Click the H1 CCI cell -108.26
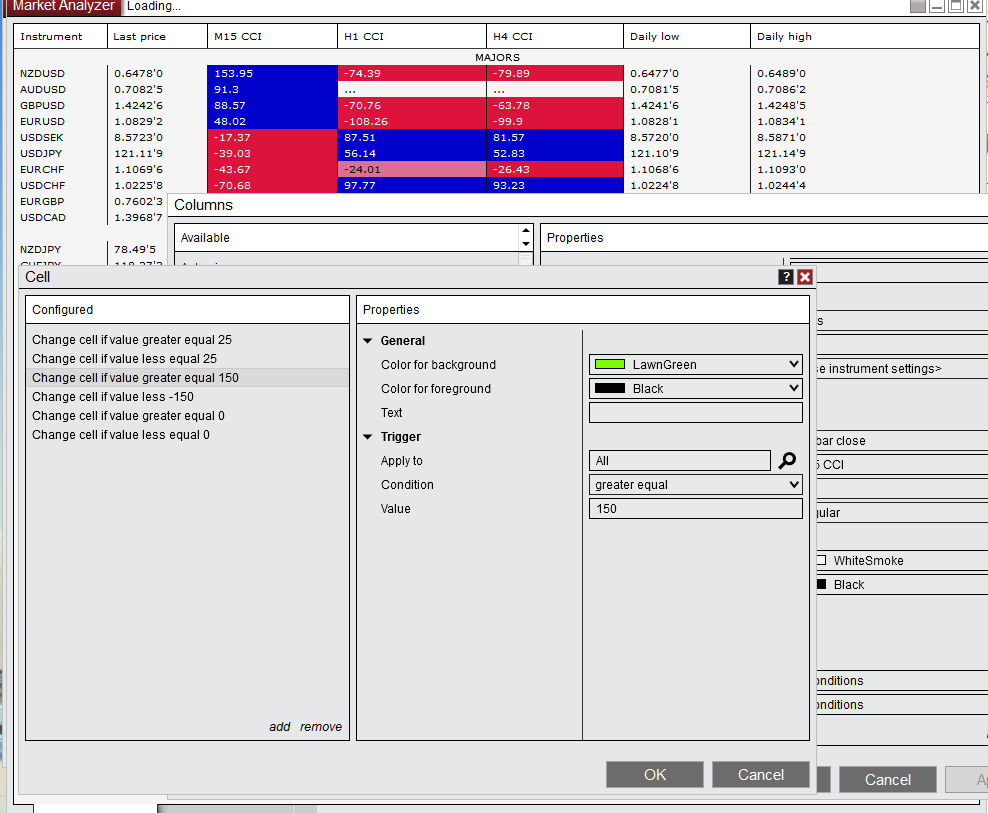 [412, 121]
